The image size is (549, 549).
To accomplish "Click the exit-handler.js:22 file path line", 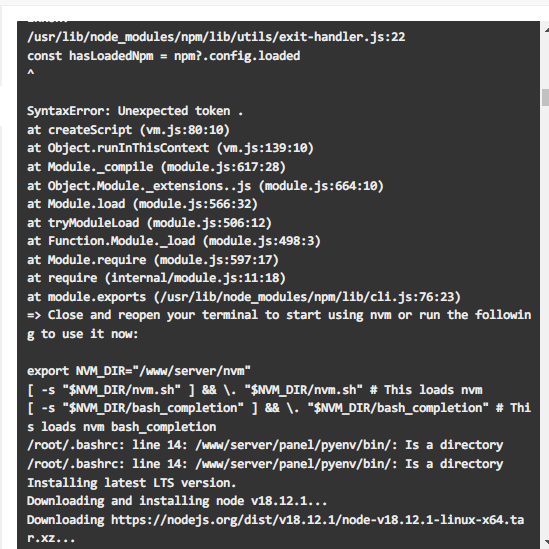I will [x=216, y=37].
